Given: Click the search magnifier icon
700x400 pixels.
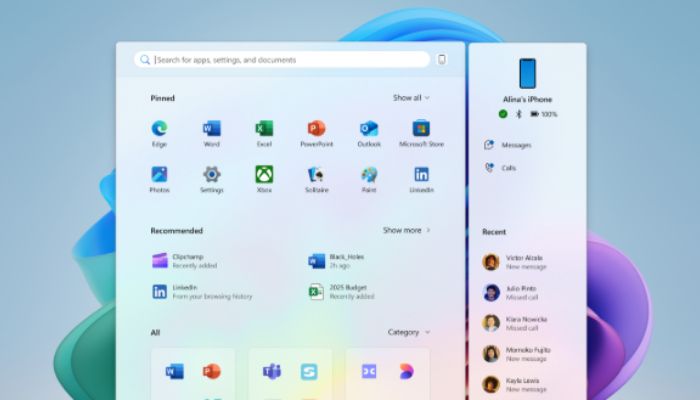Looking at the screenshot, I should pos(145,59).
